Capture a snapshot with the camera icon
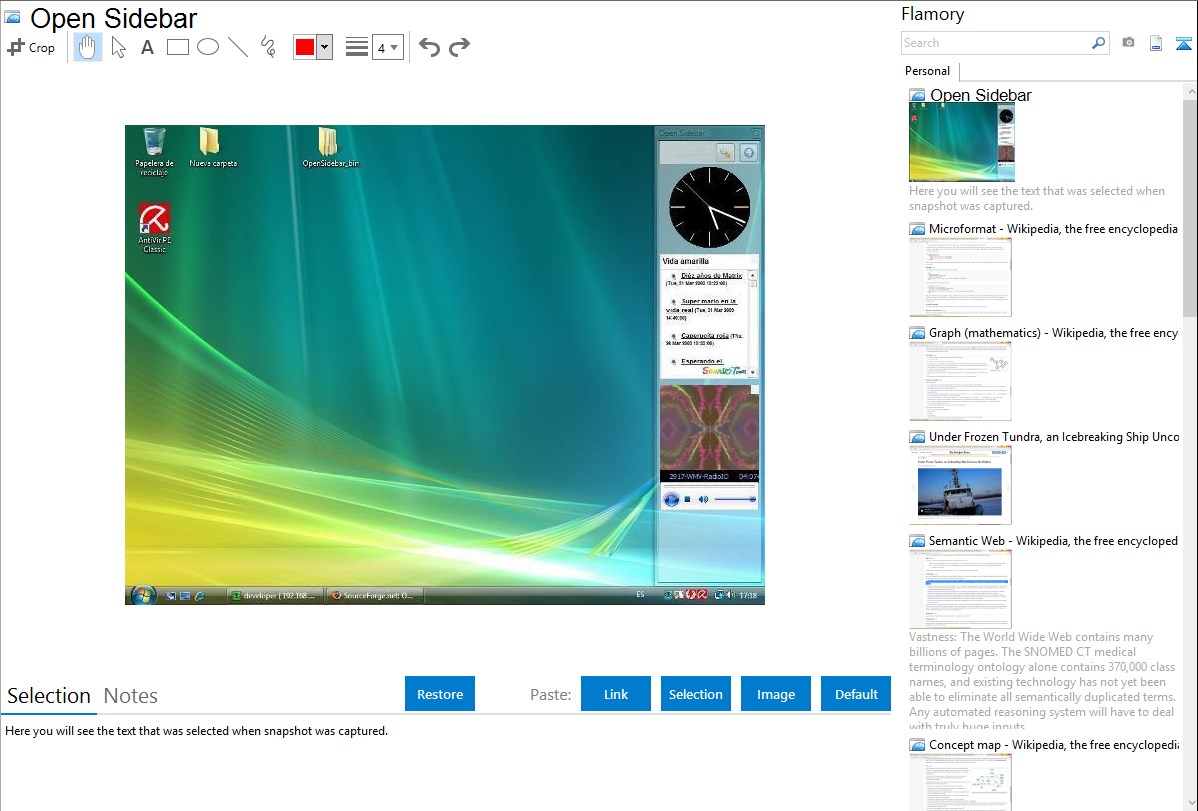The width and height of the screenshot is (1198, 811). point(1128,43)
